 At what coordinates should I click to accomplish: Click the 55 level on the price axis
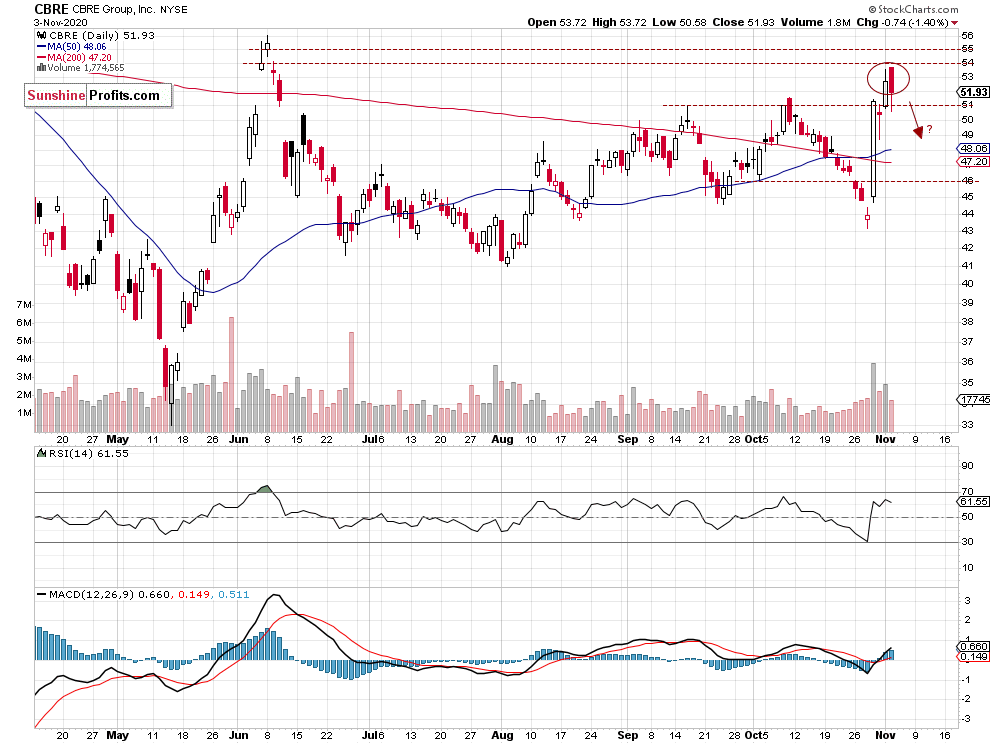pyautogui.click(x=967, y=49)
